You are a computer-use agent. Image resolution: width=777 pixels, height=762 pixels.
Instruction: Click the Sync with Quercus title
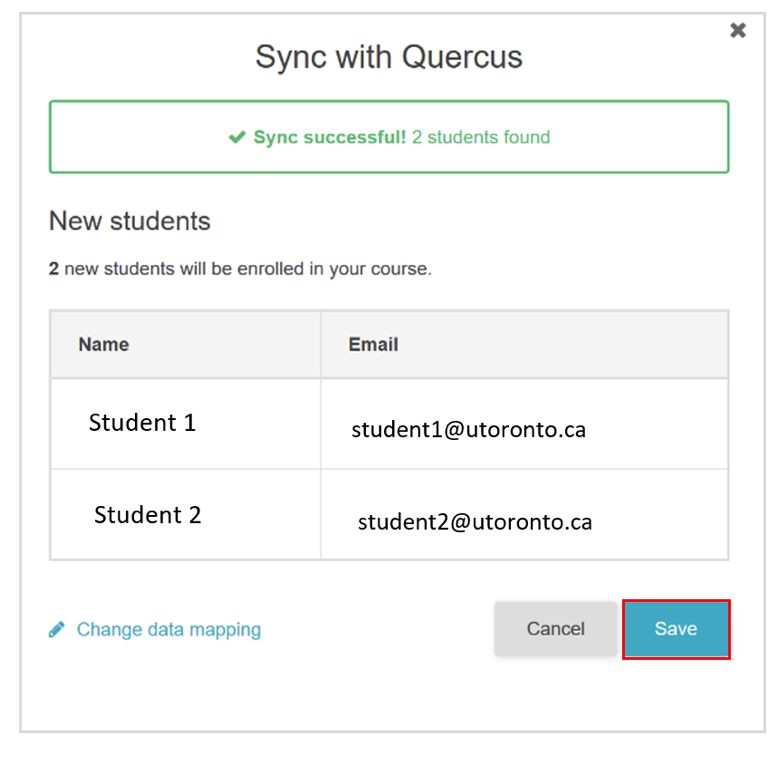click(388, 56)
